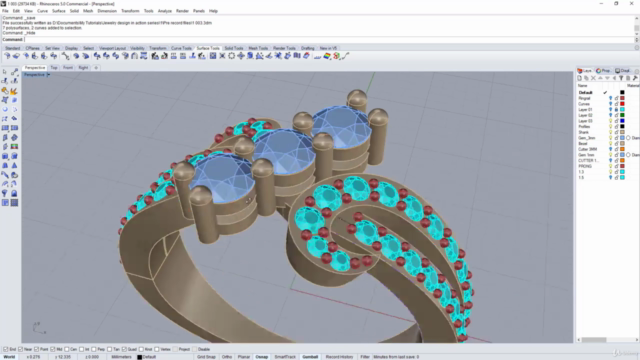Select the pointer tool in left sidebar
This screenshot has height=360, width=640.
pyautogui.click(x=5, y=72)
